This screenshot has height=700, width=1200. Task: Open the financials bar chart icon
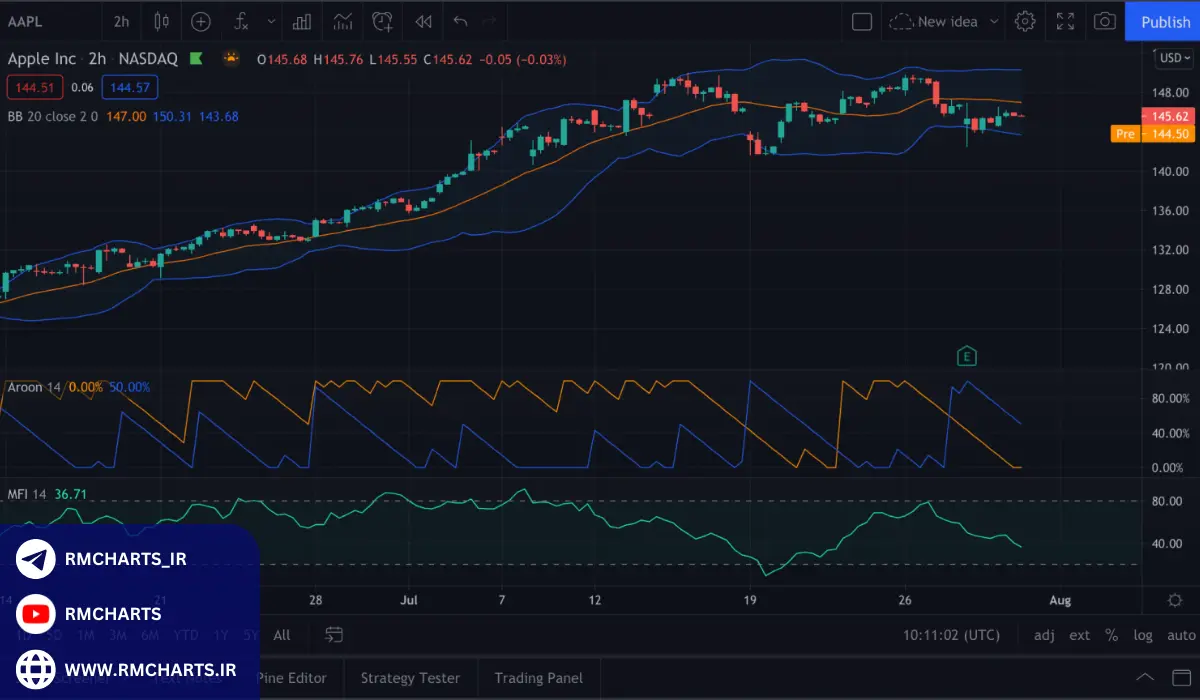coord(301,21)
